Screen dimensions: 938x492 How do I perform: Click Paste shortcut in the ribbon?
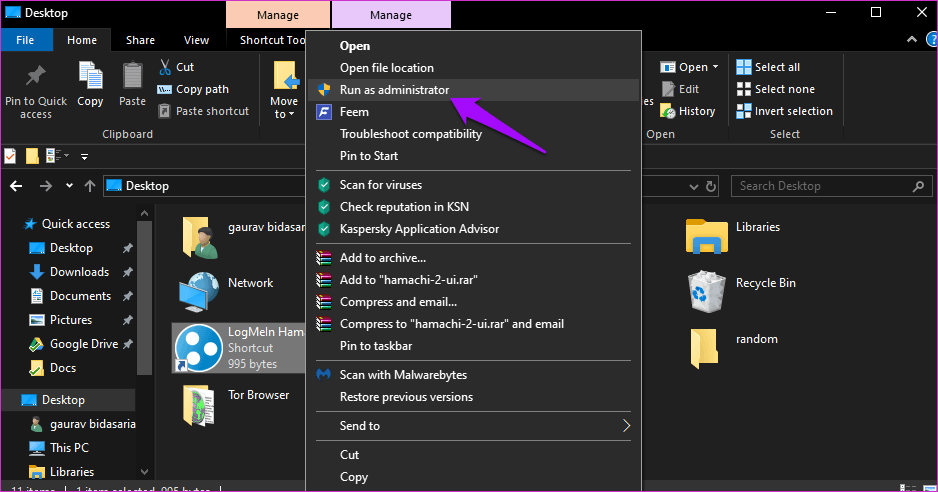click(x=203, y=111)
